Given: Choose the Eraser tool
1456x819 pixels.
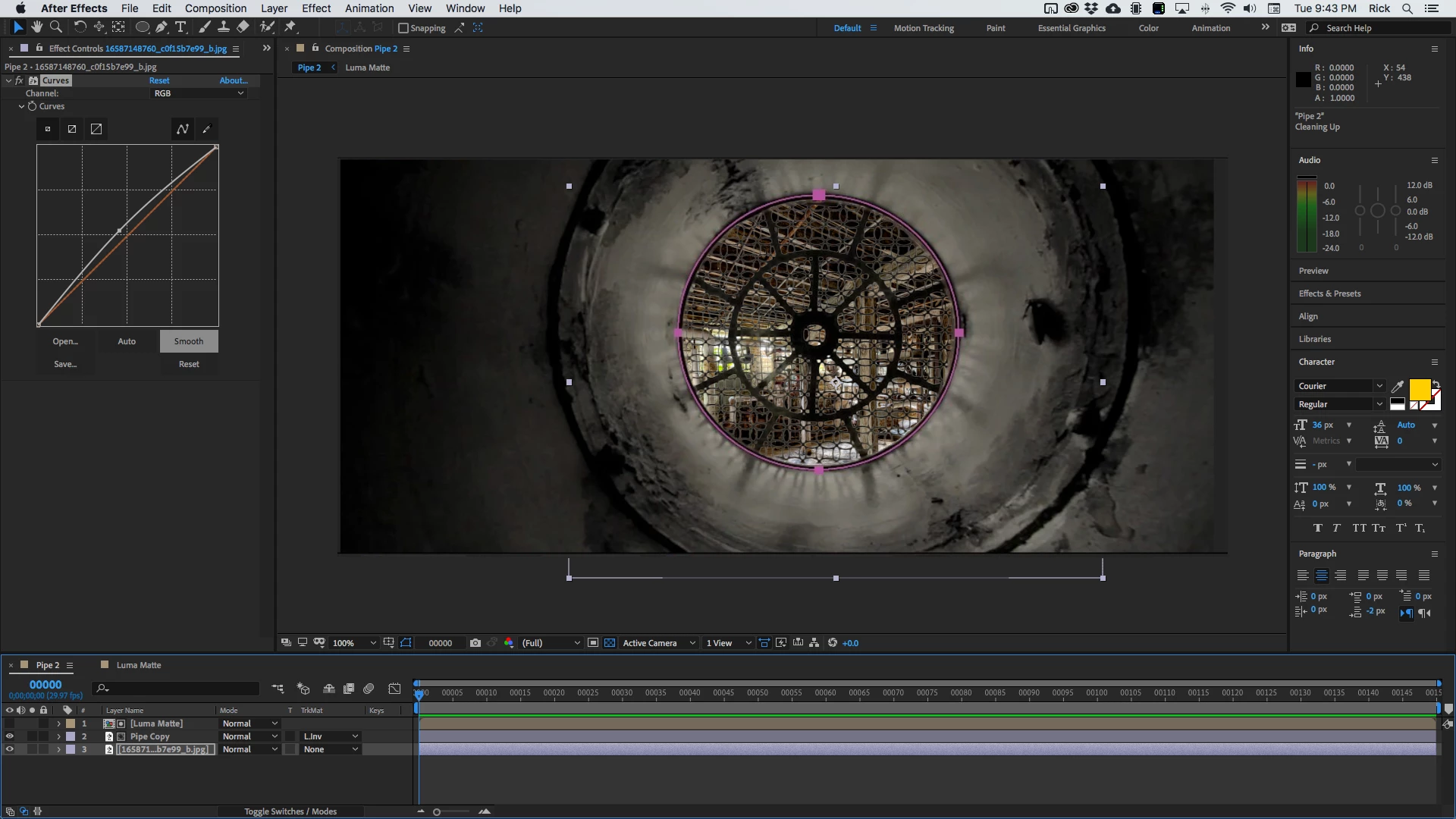Looking at the screenshot, I should (243, 27).
